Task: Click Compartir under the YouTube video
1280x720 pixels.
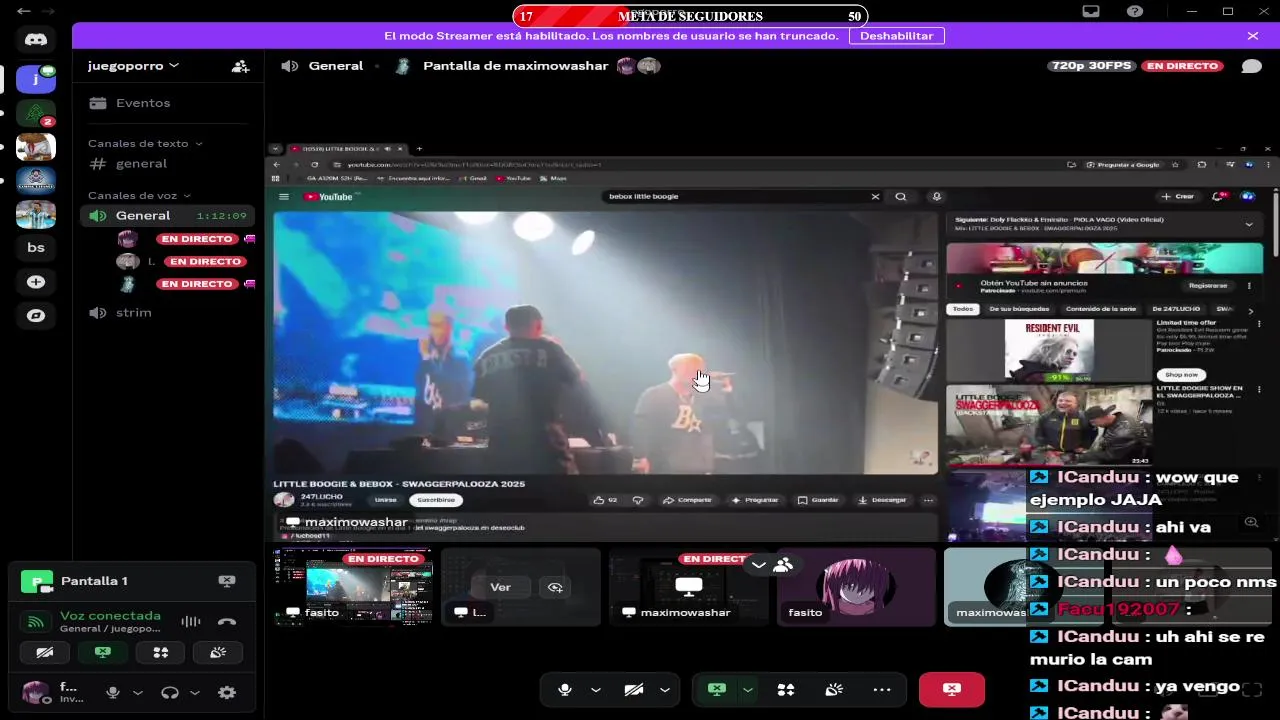Action: point(688,500)
